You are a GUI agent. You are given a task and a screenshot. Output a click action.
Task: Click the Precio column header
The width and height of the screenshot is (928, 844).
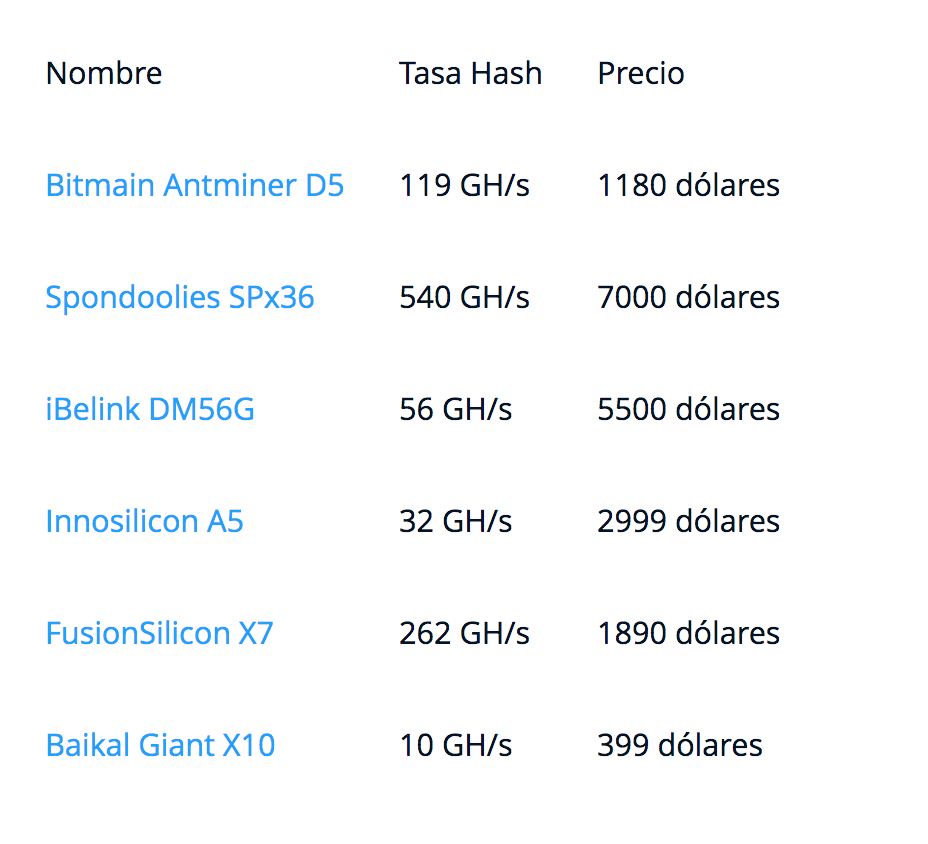[641, 73]
